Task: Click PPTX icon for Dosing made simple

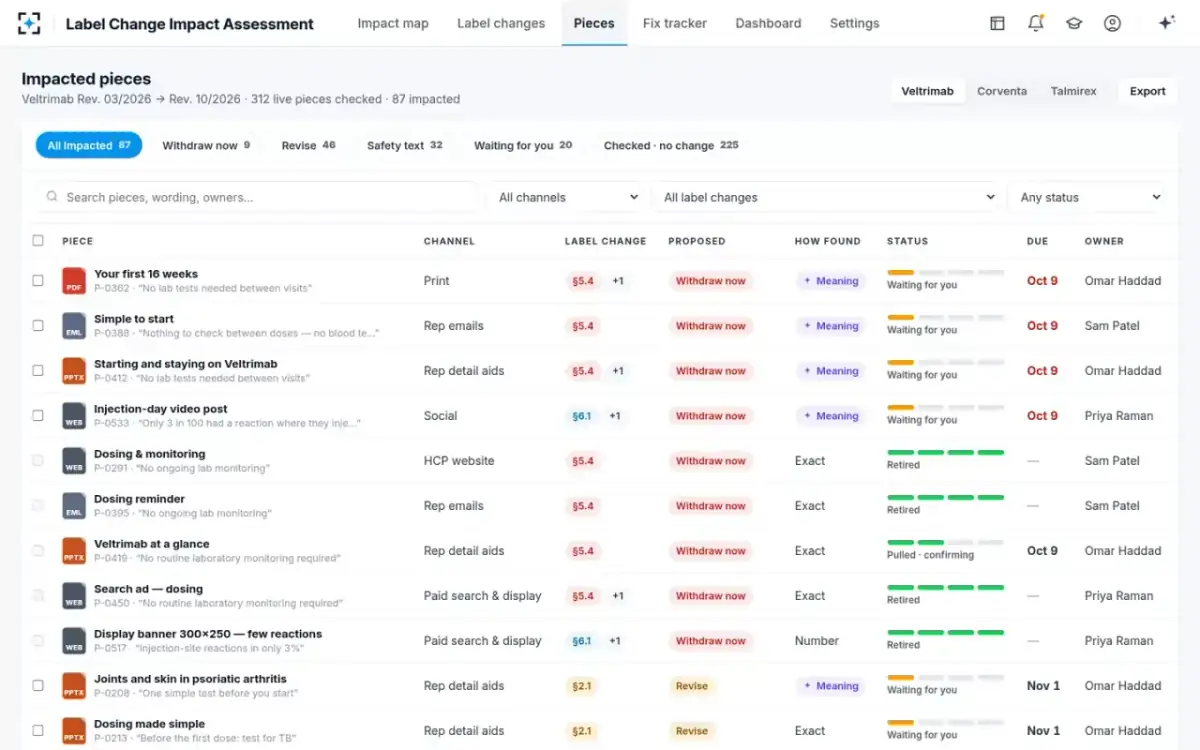Action: coord(73,731)
